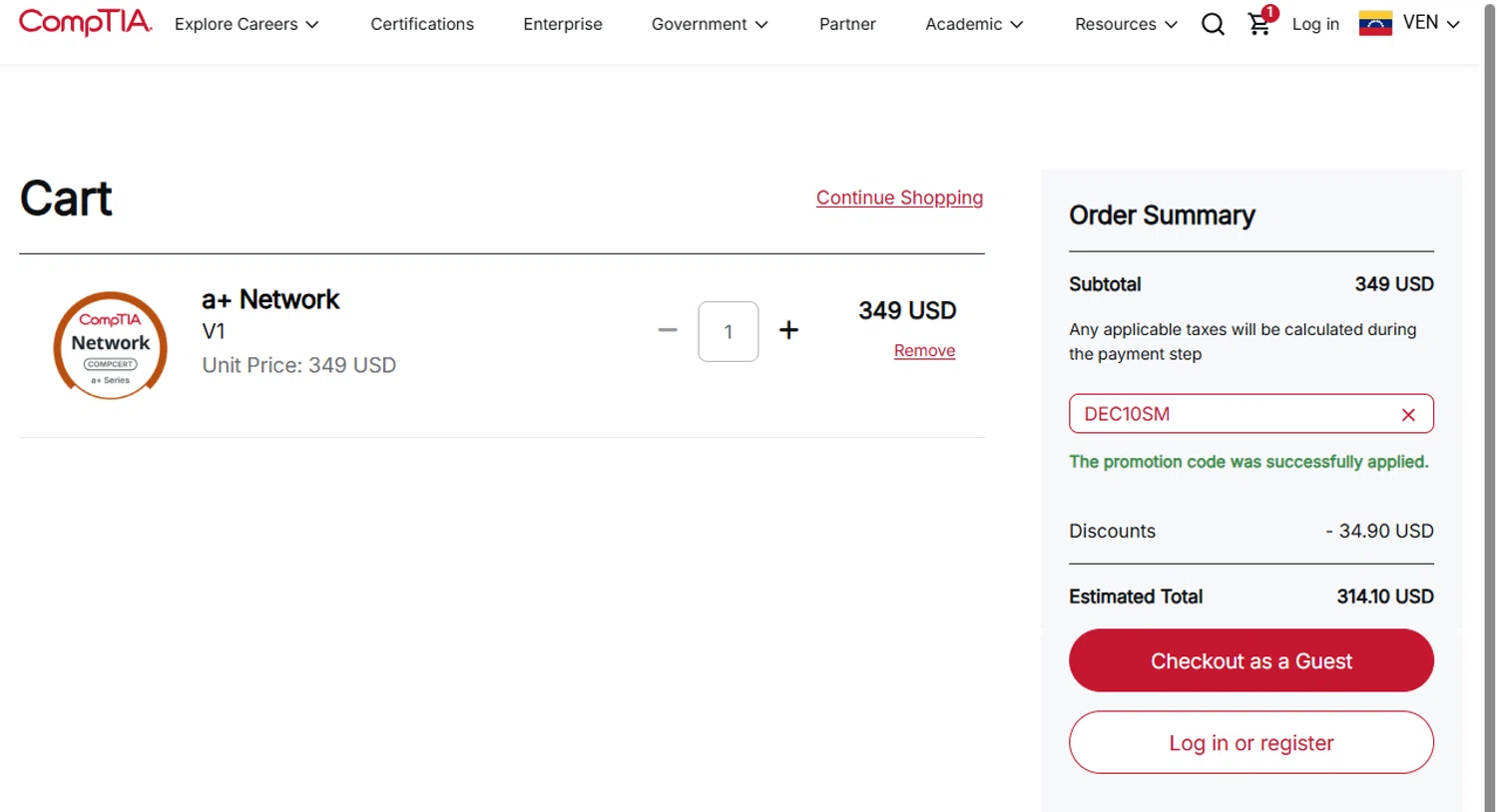Clear the DEC10SM promo code
1497x812 pixels.
pyautogui.click(x=1408, y=415)
